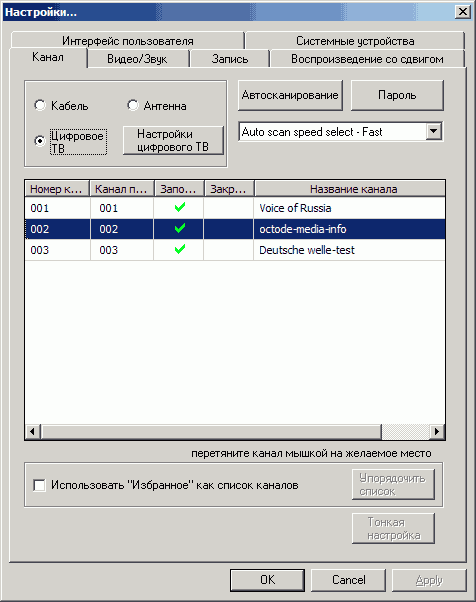The image size is (476, 602).
Task: Switch to the Системные устройства tab
Action: (355, 41)
